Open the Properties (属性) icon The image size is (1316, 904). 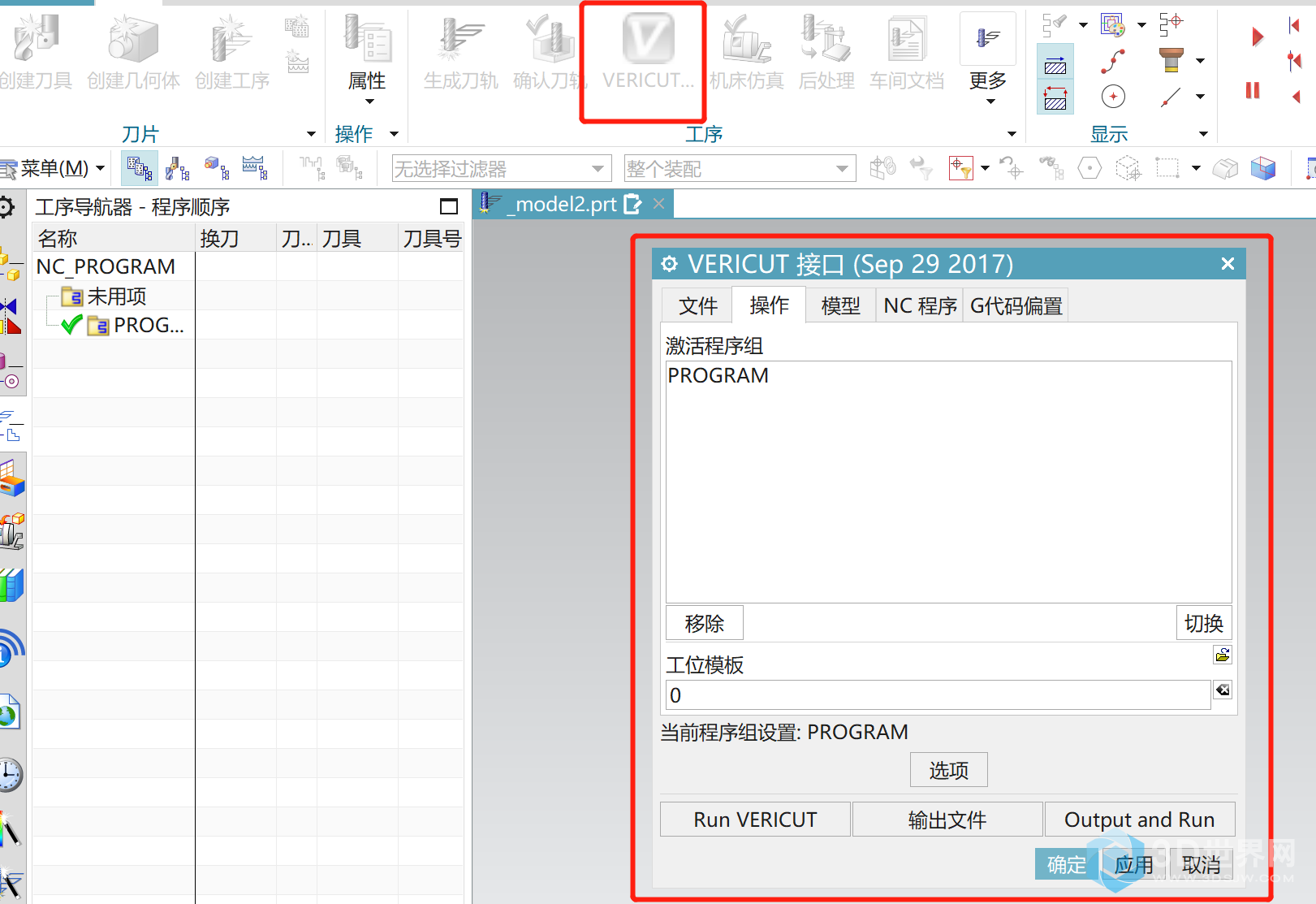click(x=367, y=39)
